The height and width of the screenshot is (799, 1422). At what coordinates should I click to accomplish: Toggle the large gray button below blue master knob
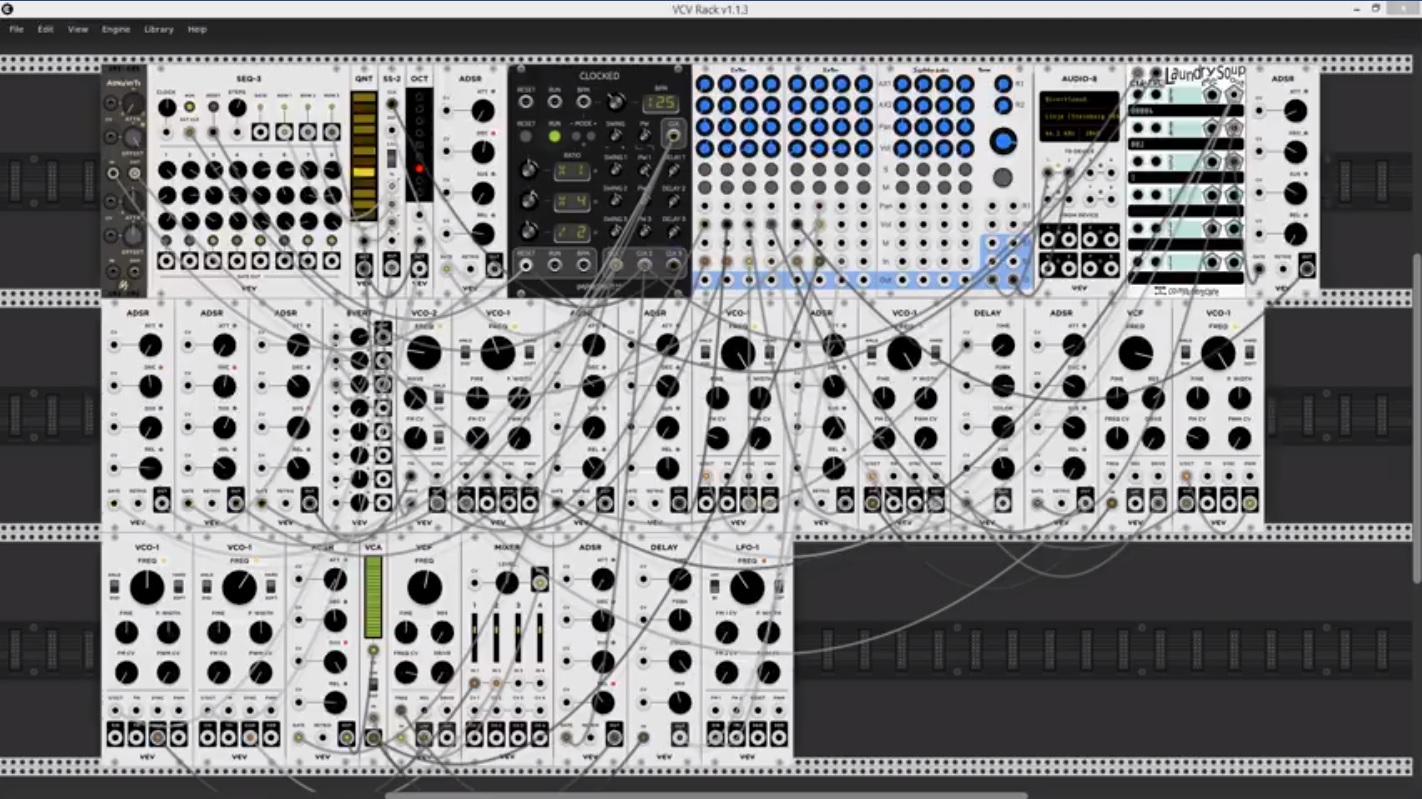pyautogui.click(x=1002, y=178)
